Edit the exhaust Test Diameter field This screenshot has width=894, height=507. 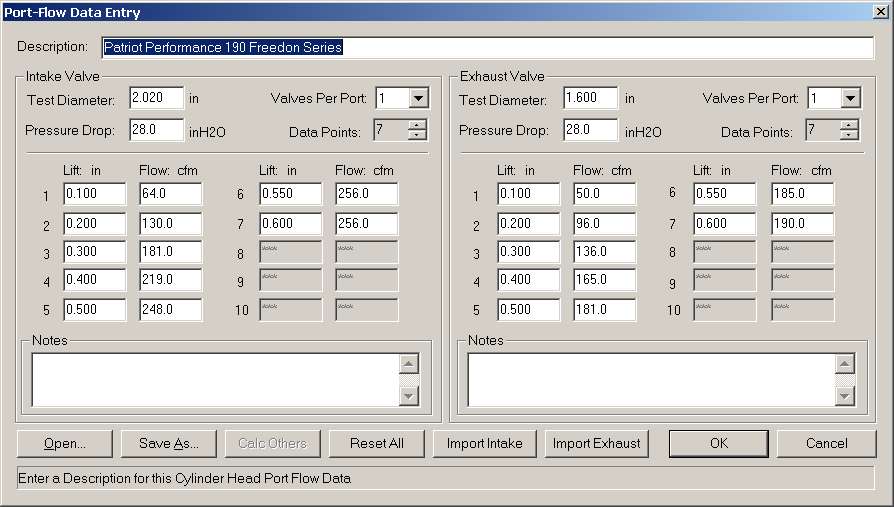pos(590,98)
